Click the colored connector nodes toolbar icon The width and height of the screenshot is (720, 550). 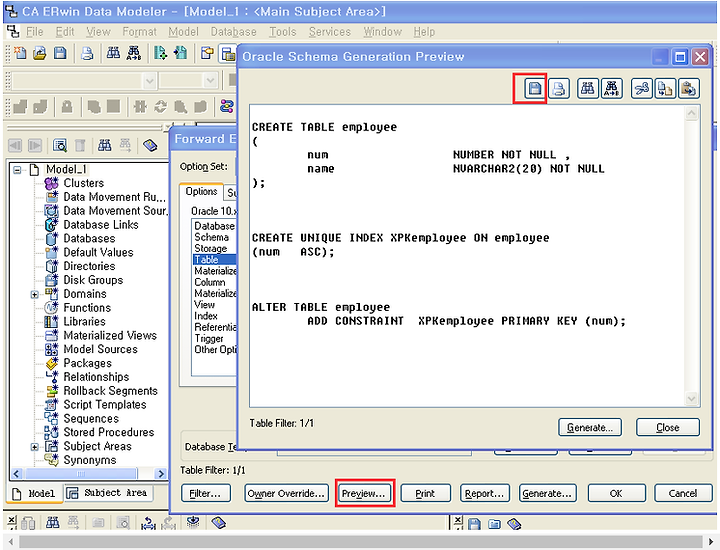click(226, 107)
